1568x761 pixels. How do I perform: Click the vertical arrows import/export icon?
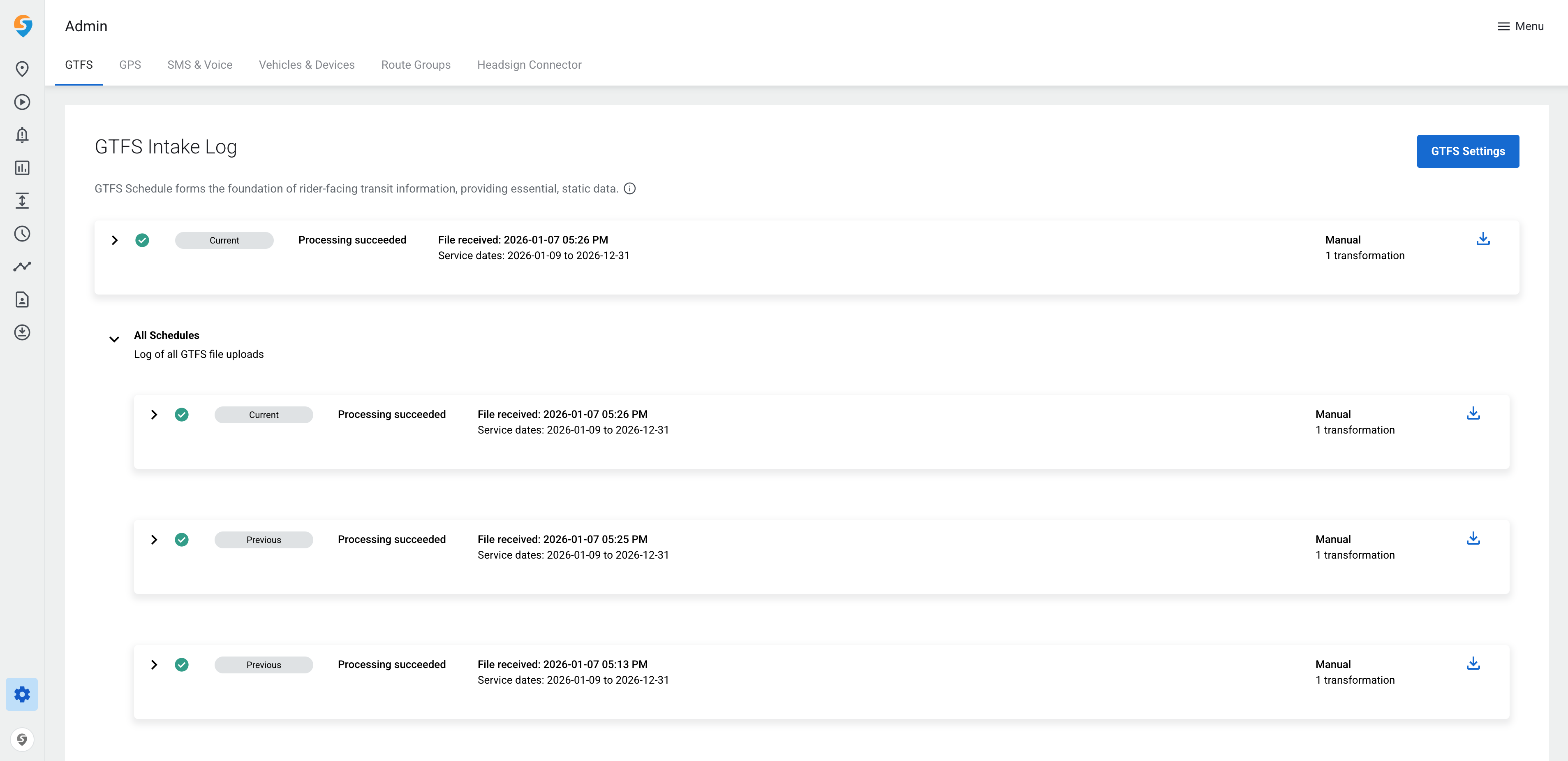point(23,201)
